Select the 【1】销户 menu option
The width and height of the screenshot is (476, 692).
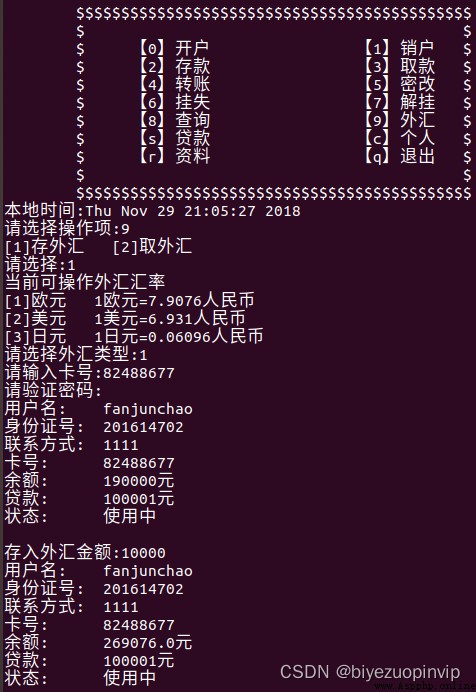[399, 48]
